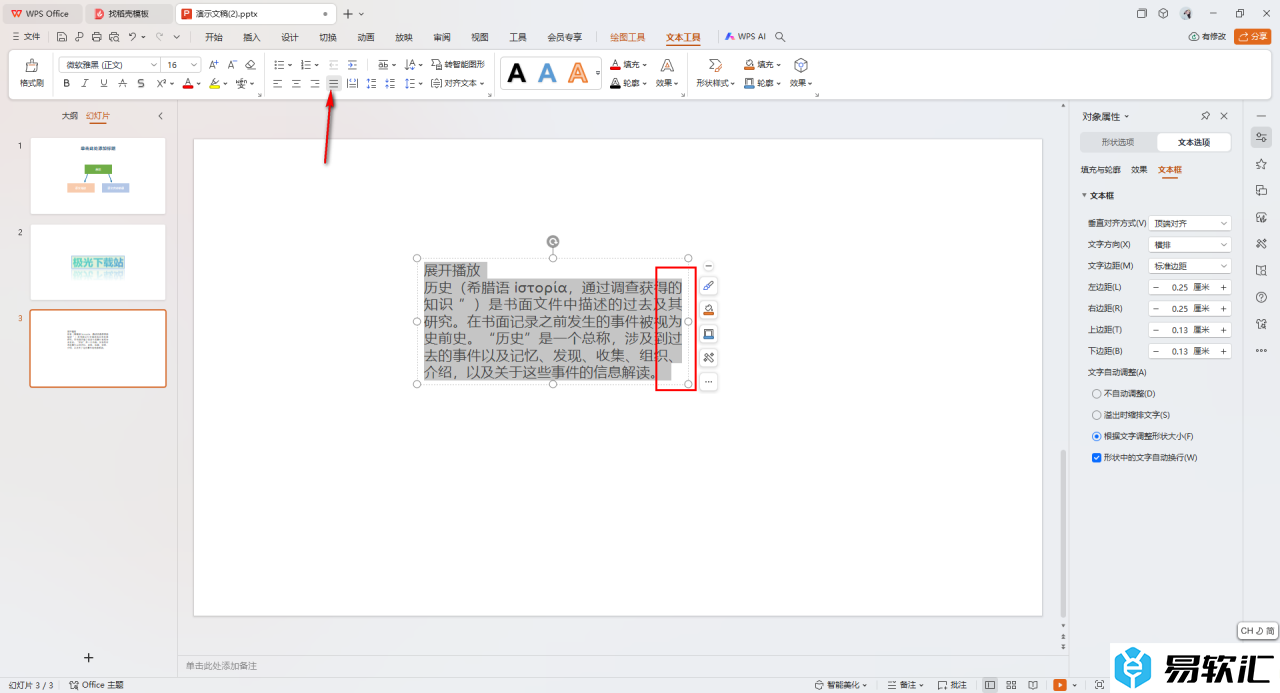Click WPS AI button
Viewport: 1280px width, 693px height.
click(x=746, y=37)
